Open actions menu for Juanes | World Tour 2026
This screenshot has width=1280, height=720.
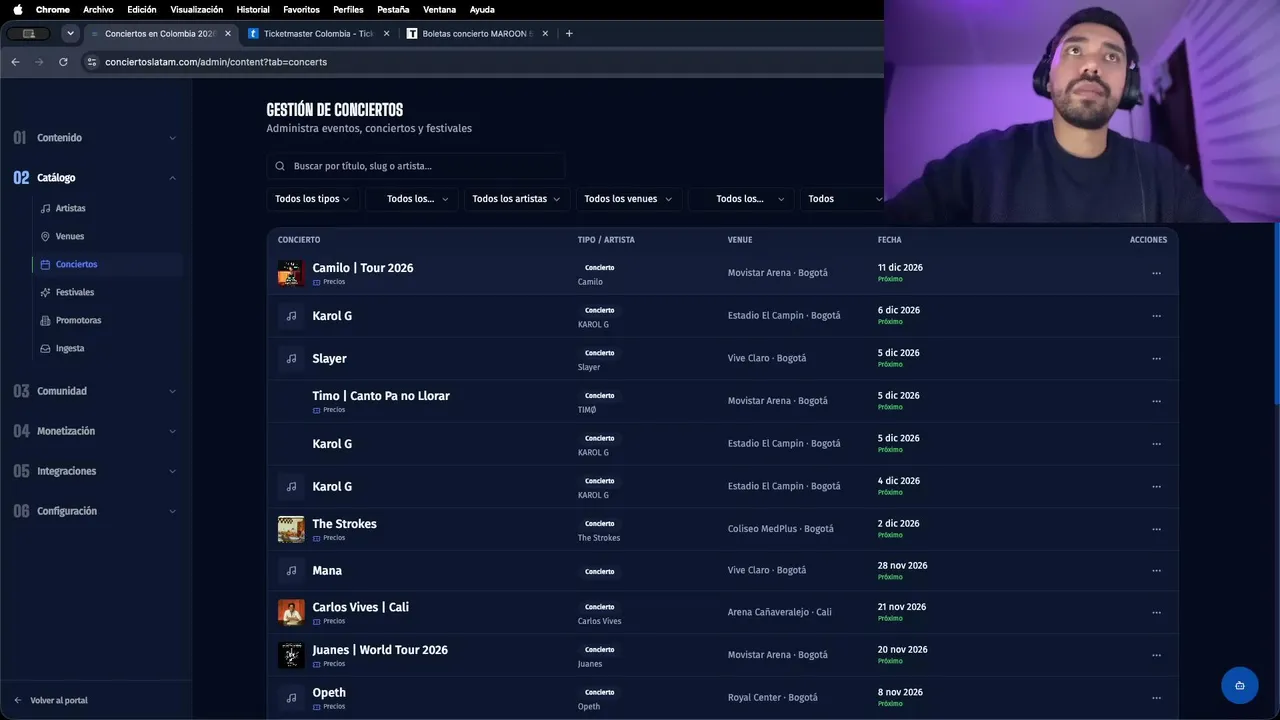coord(1156,656)
